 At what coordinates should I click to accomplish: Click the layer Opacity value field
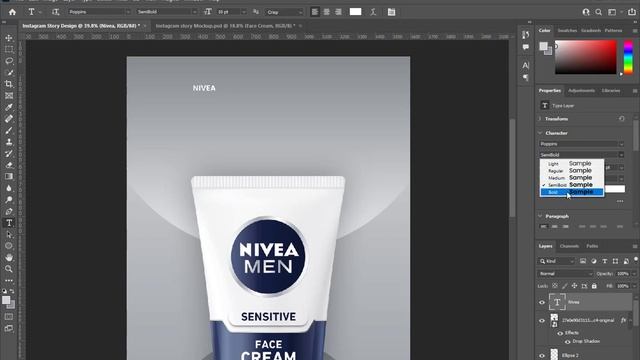click(x=623, y=273)
